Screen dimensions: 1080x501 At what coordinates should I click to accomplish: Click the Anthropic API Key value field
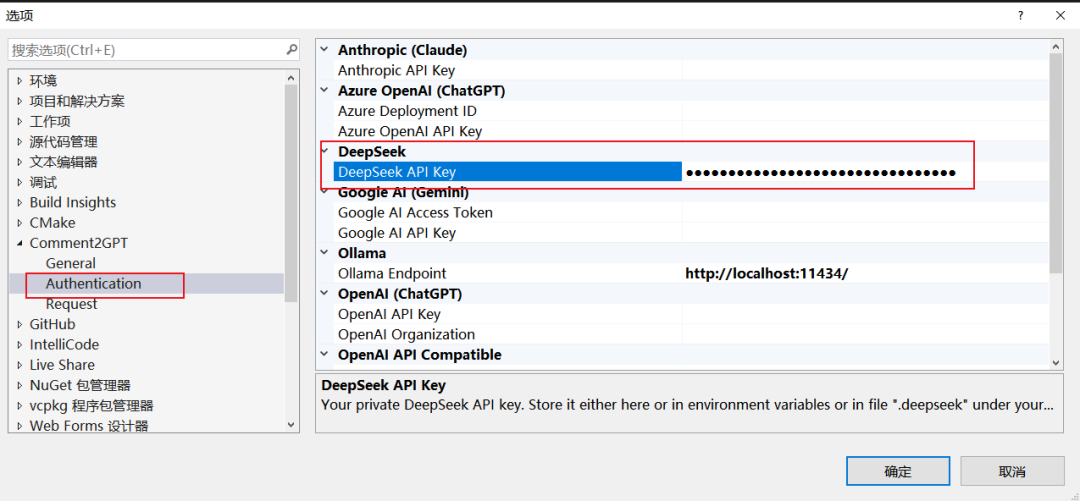tap(860, 71)
